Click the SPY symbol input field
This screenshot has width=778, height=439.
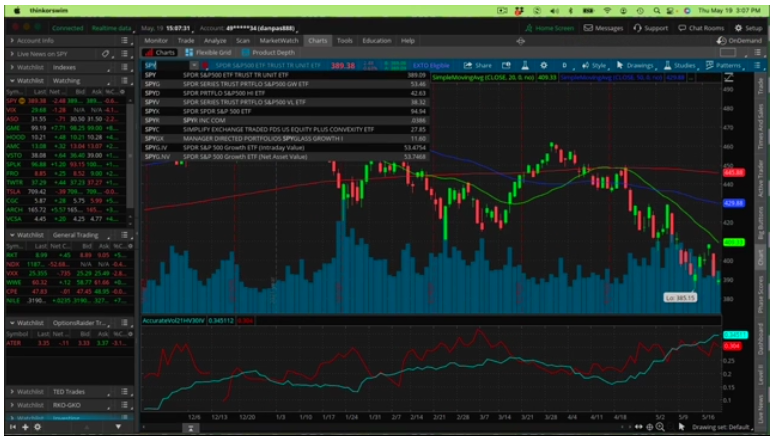point(166,65)
